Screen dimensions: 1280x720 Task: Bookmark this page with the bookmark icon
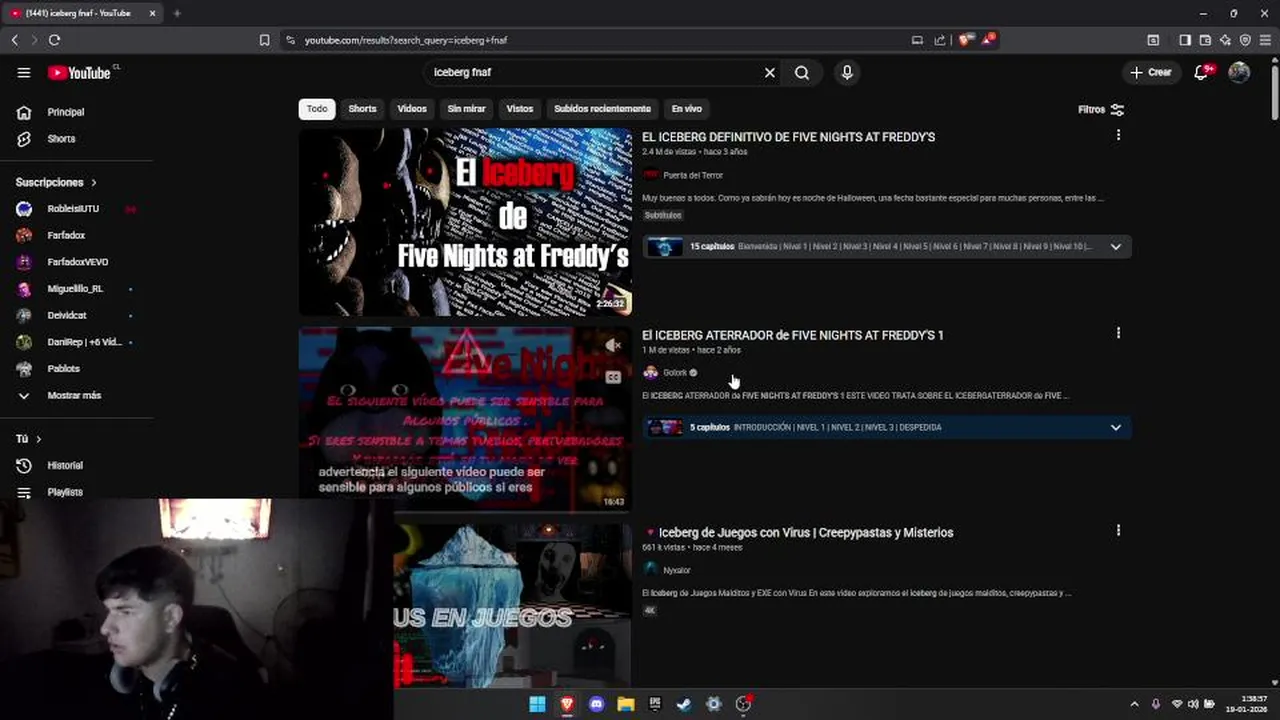coord(264,40)
